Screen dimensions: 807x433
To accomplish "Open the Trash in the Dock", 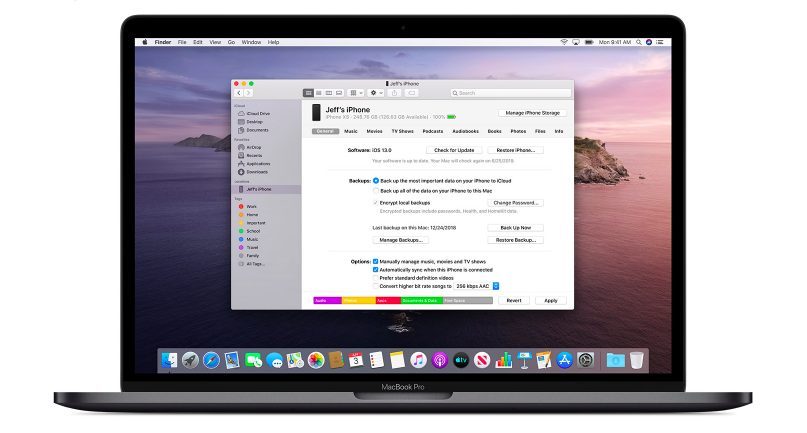I will click(637, 359).
